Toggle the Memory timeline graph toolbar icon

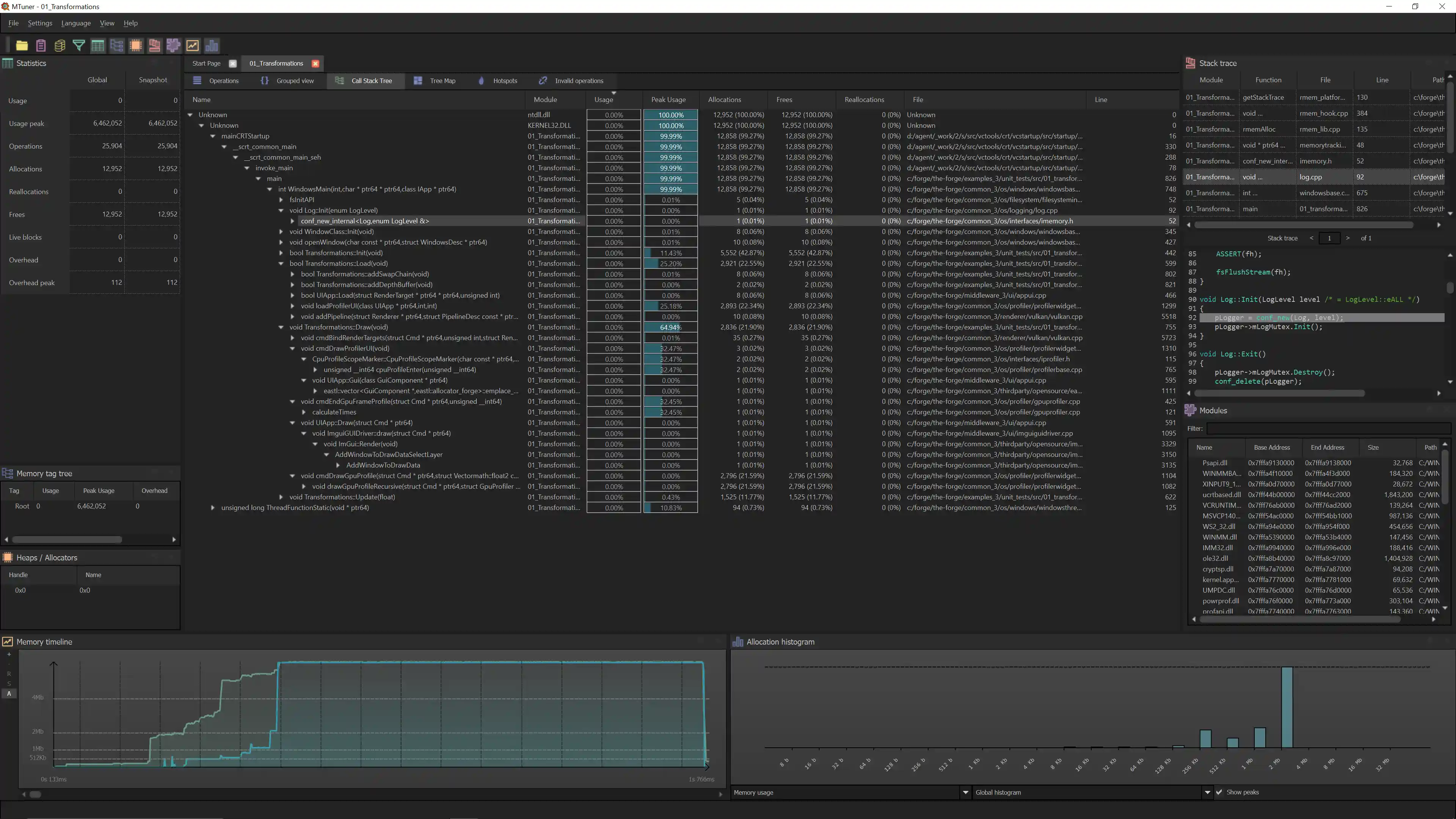192,46
